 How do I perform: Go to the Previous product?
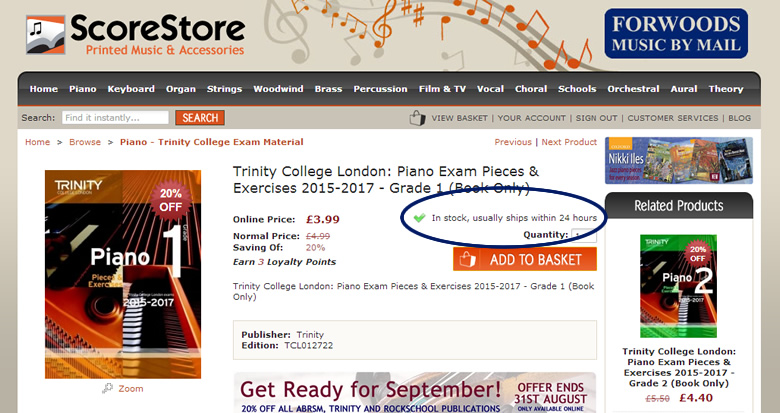pos(513,142)
